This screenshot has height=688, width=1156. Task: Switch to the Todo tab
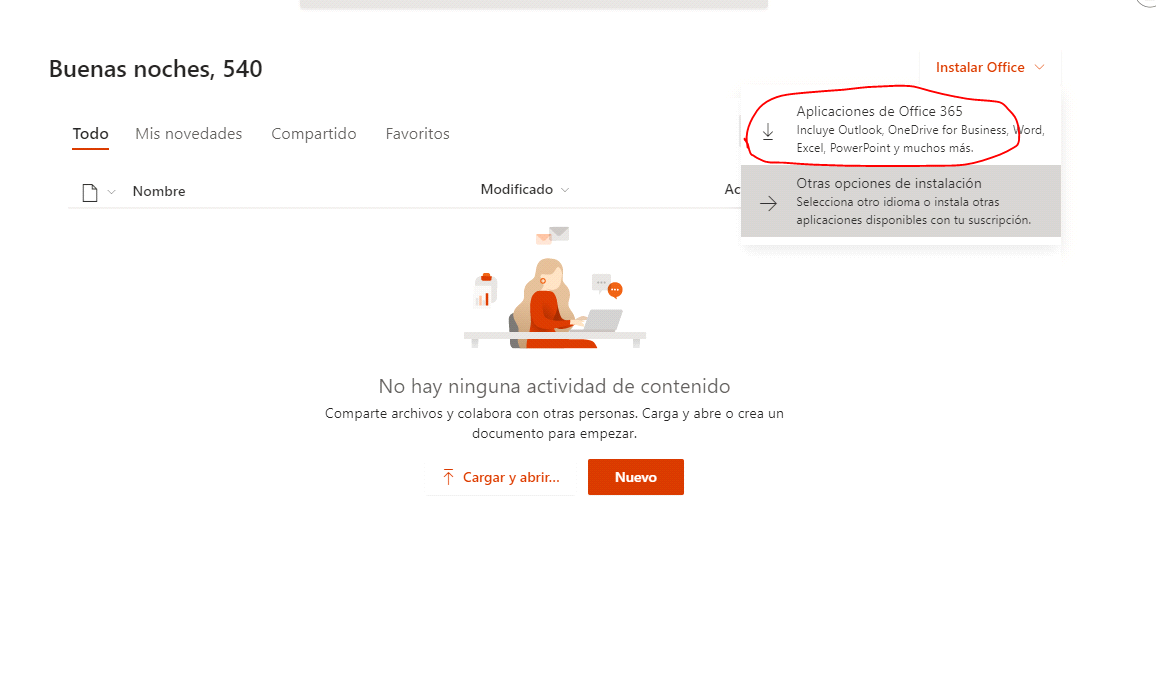click(90, 134)
